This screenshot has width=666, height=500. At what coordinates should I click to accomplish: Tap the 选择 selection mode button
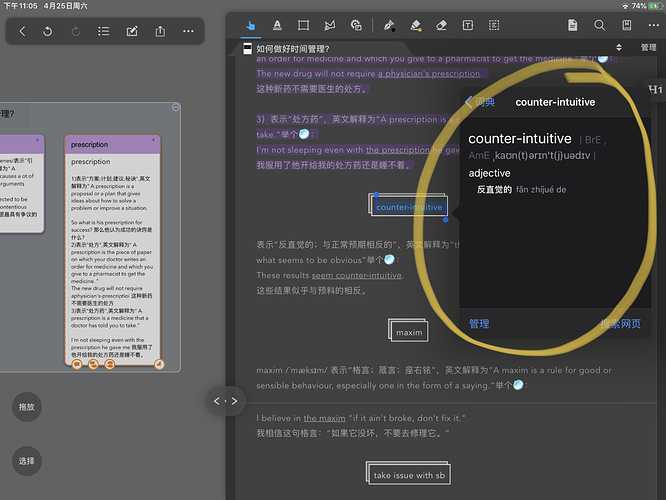(x=27, y=461)
